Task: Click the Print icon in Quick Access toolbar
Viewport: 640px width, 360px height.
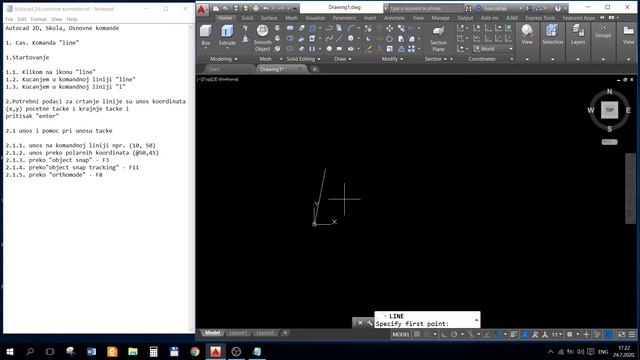Action: coord(256,9)
